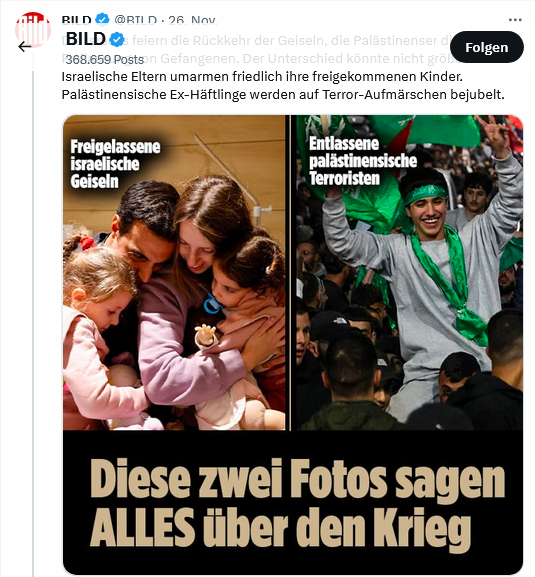Click the small BILD name above the tweet
The image size is (535, 577).
point(77,20)
